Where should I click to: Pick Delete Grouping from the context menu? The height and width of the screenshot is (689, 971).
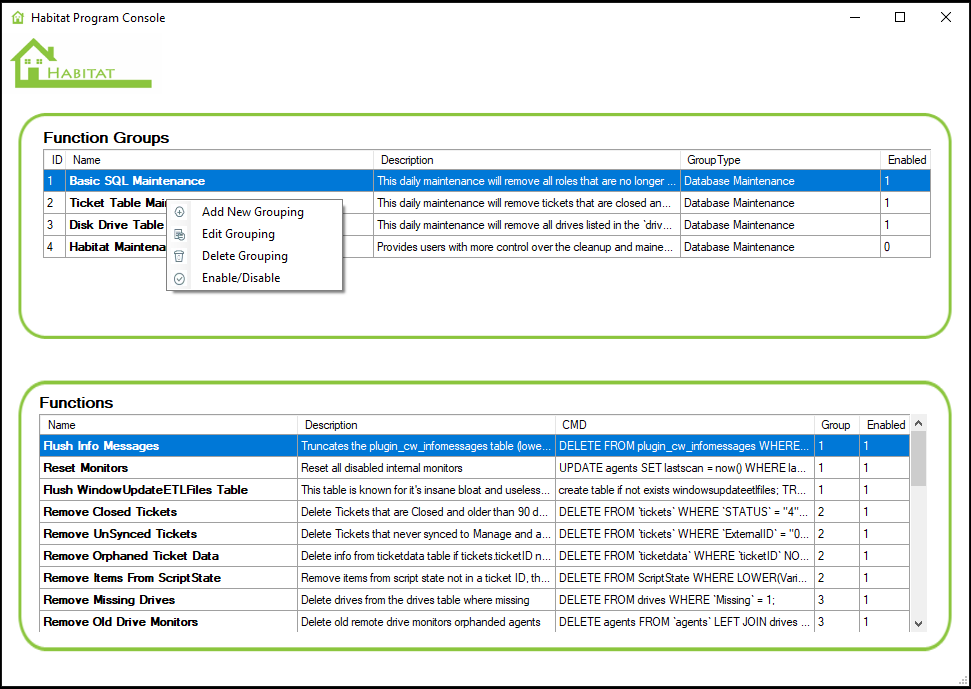(244, 256)
